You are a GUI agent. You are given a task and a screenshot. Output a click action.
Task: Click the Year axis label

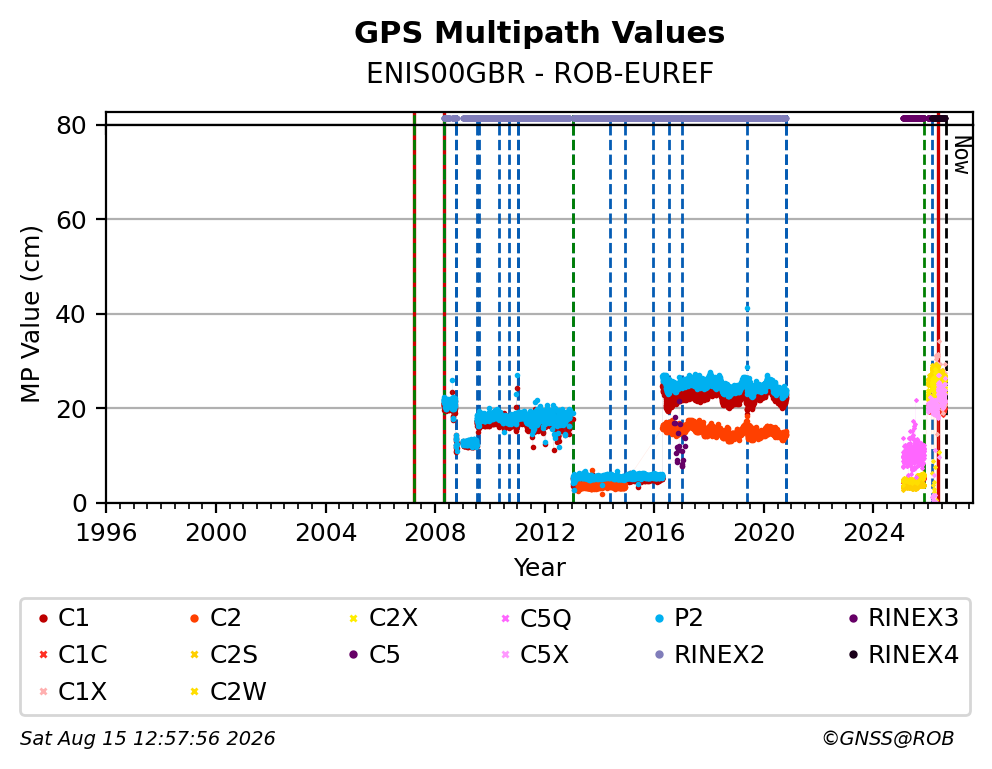[539, 568]
